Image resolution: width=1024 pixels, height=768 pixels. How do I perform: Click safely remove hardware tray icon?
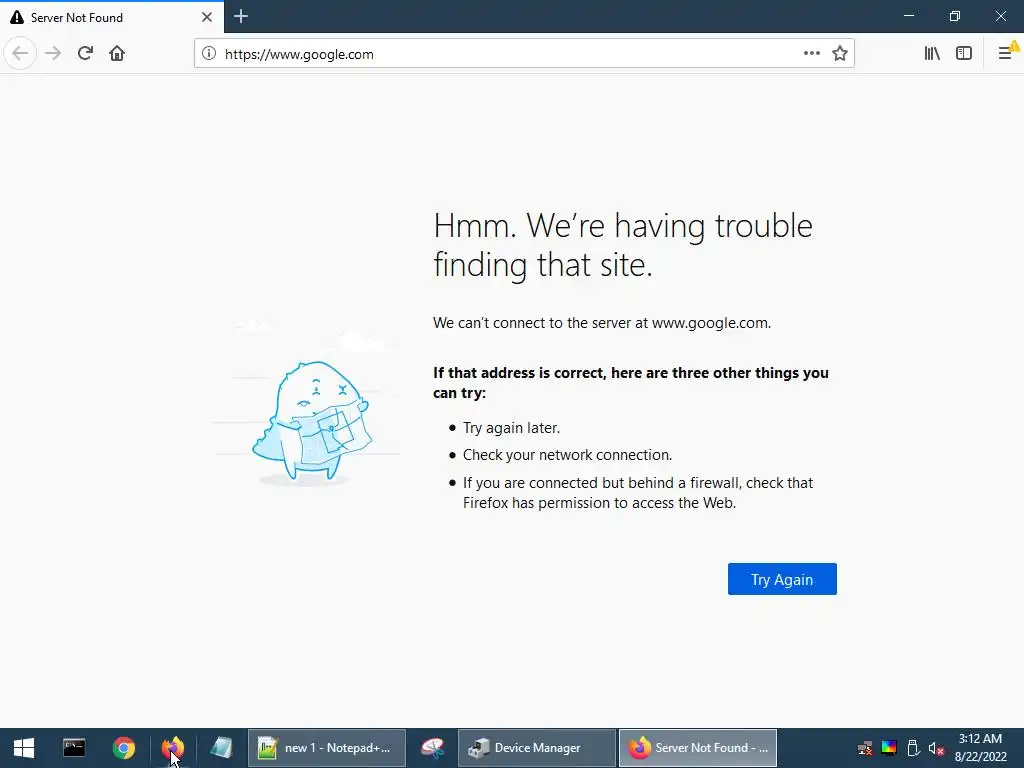[913, 748]
